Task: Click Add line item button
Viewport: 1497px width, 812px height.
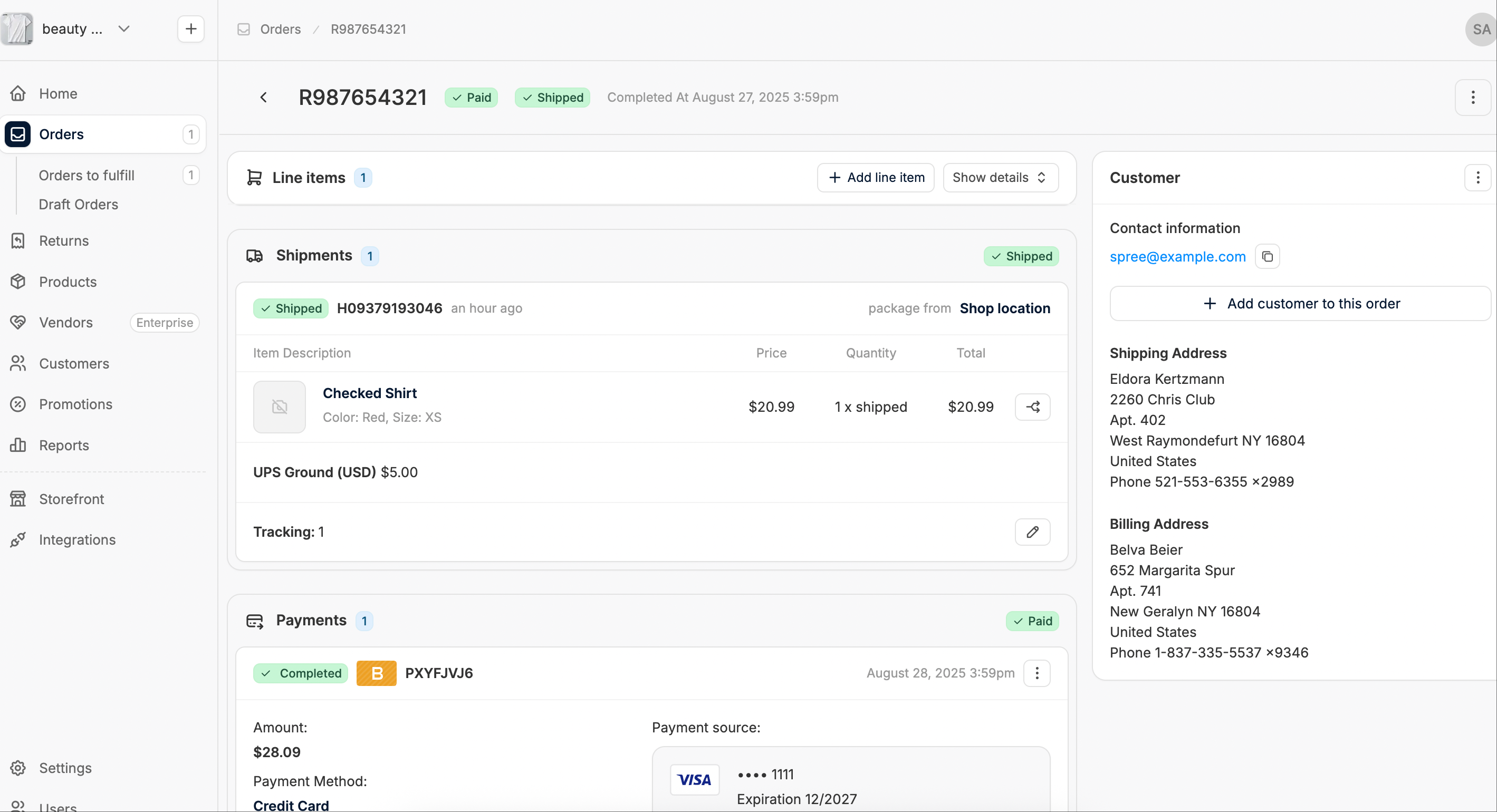Action: [875, 177]
